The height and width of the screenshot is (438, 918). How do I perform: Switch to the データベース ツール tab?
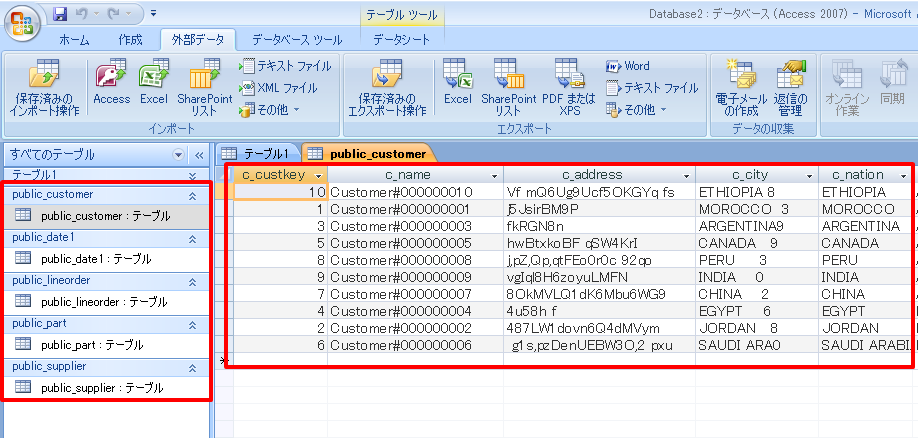tap(296, 40)
